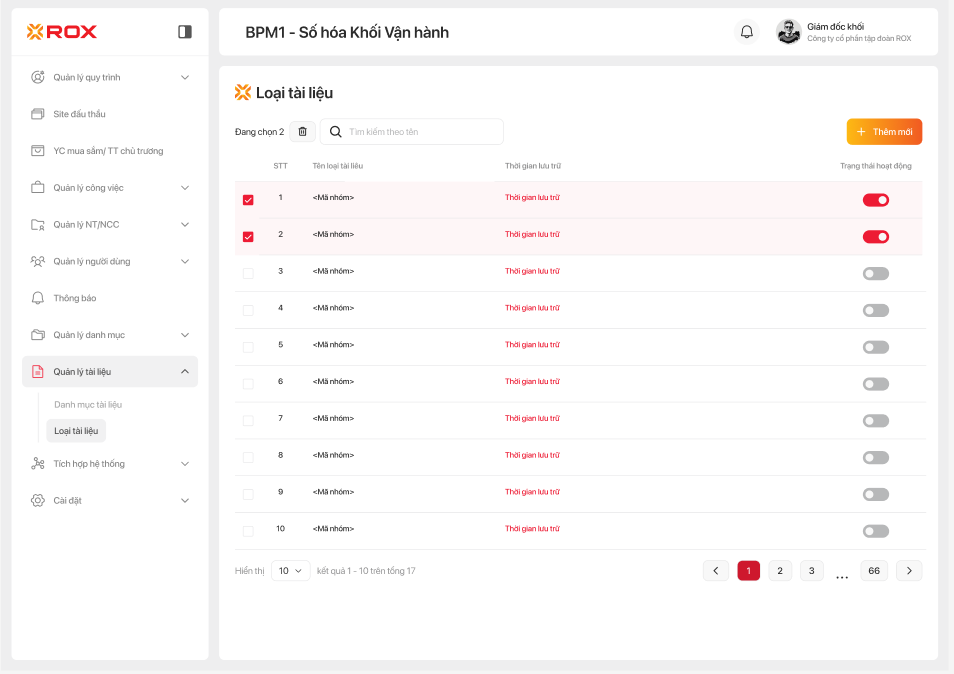
Task: Open Site đấu thầu from sidebar
Action: pos(79,114)
